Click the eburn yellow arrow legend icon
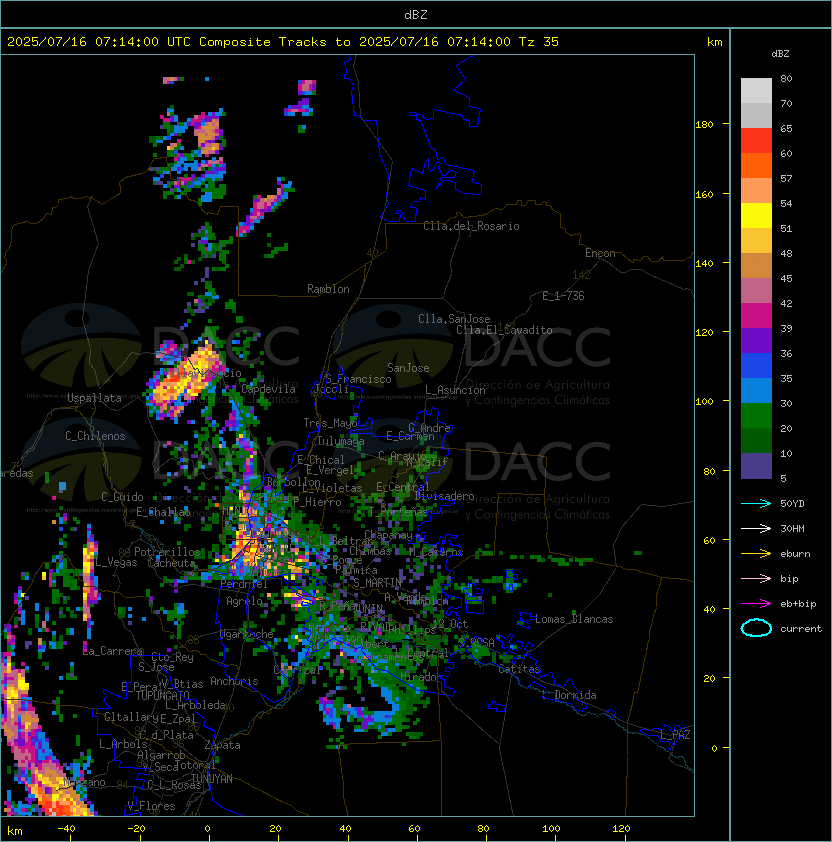832x842 pixels. (x=756, y=554)
